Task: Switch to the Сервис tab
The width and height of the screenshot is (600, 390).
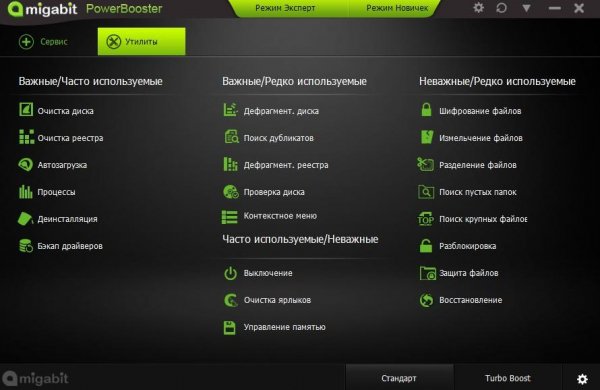Action: 43,41
